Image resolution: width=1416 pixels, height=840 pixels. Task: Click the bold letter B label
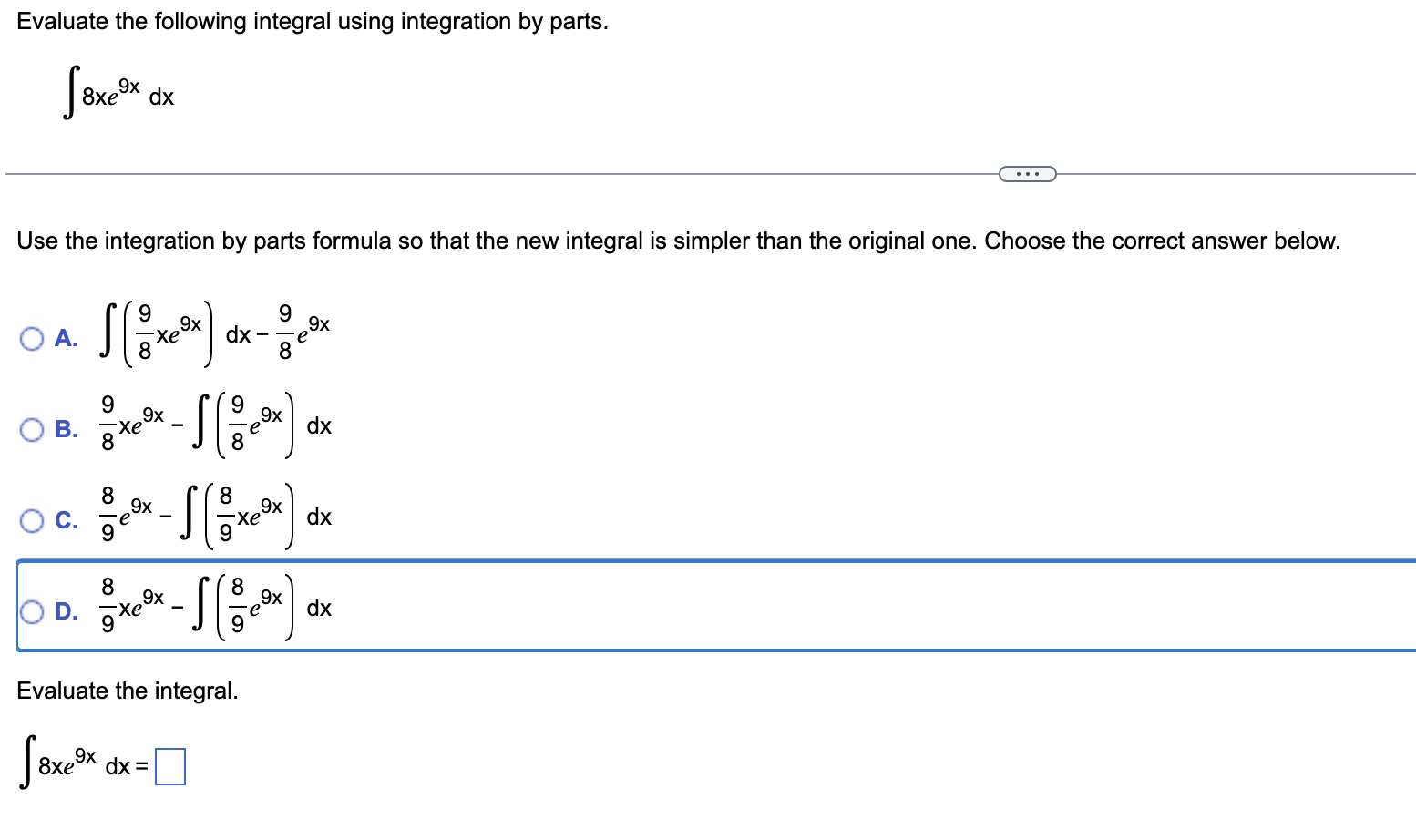(66, 429)
